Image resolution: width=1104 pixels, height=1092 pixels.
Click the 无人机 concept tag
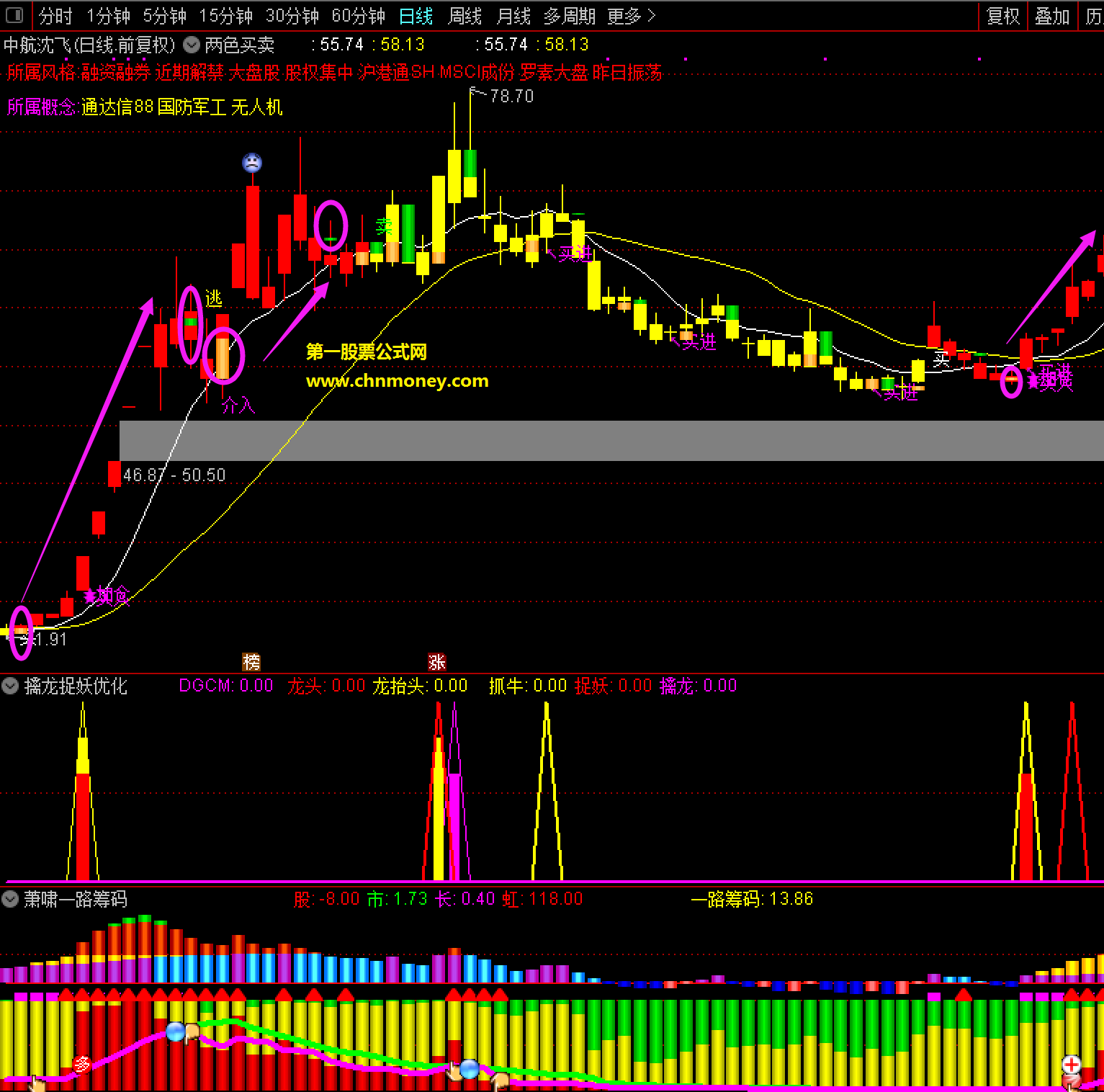pos(256,107)
